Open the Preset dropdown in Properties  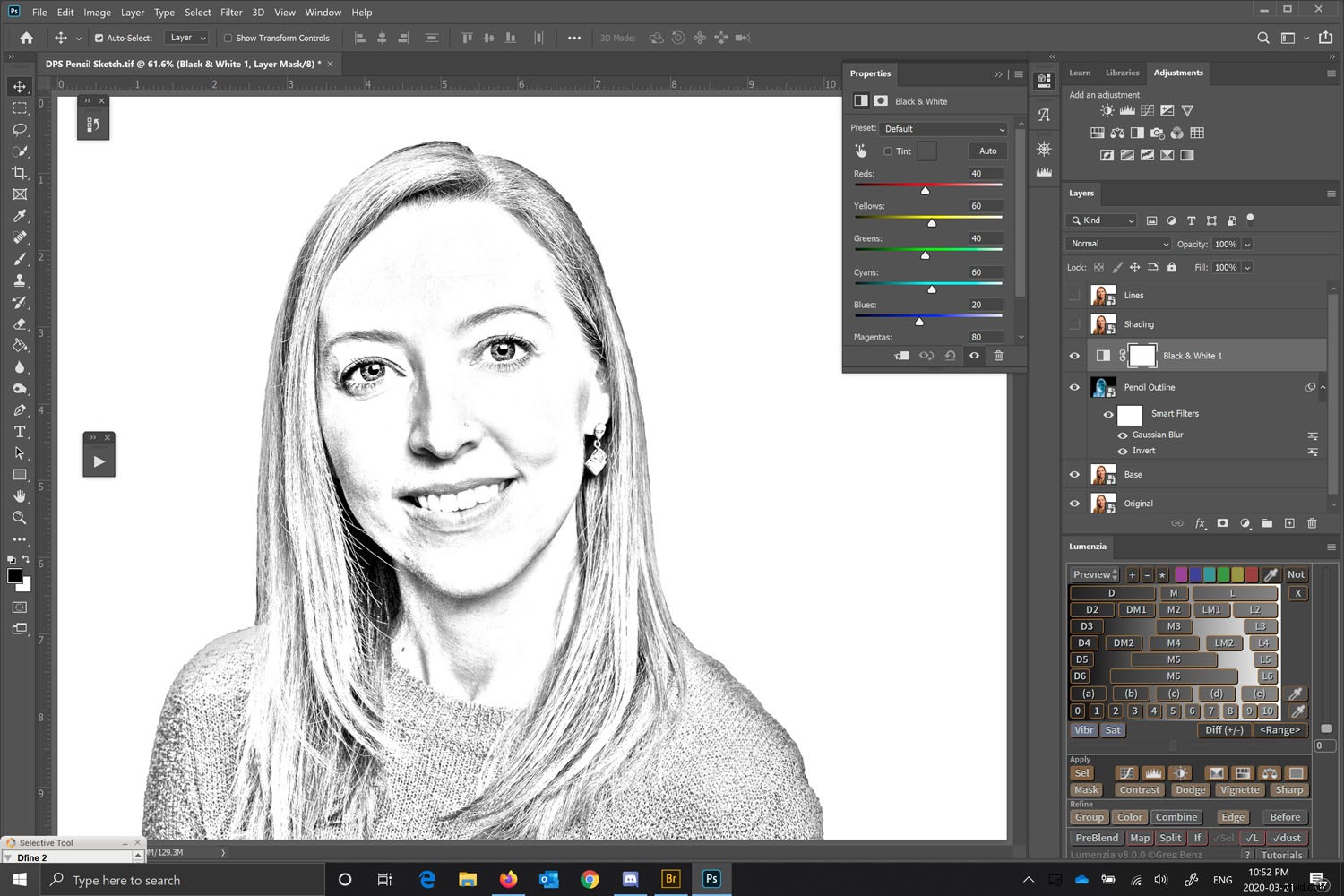coord(943,129)
